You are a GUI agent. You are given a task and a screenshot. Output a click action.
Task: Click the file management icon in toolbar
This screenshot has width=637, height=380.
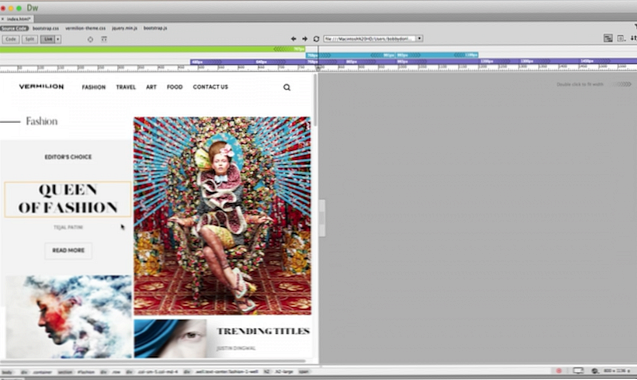pyautogui.click(x=634, y=38)
